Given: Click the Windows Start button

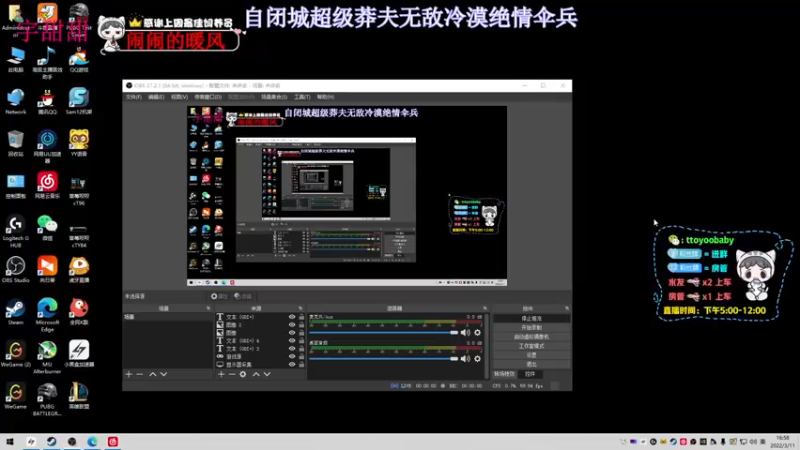Looking at the screenshot, I should 10,441.
